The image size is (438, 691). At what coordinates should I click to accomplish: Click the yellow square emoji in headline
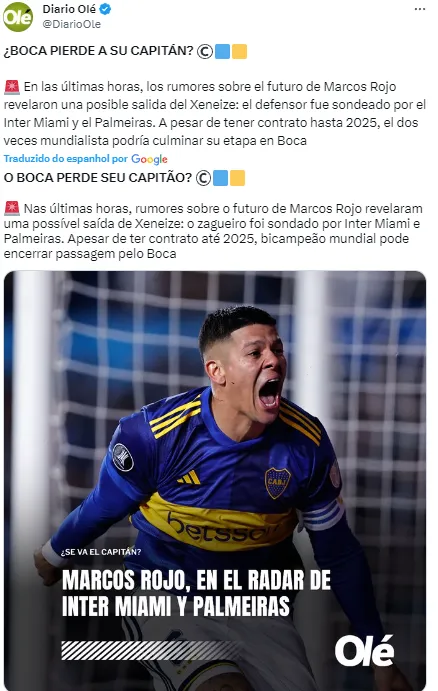[x=239, y=52]
